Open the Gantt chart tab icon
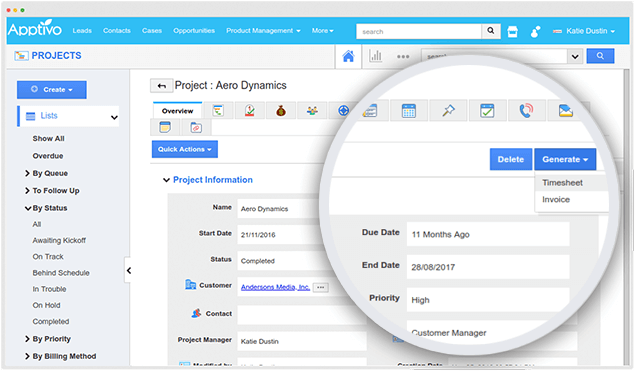The height and width of the screenshot is (371, 635). (x=218, y=110)
